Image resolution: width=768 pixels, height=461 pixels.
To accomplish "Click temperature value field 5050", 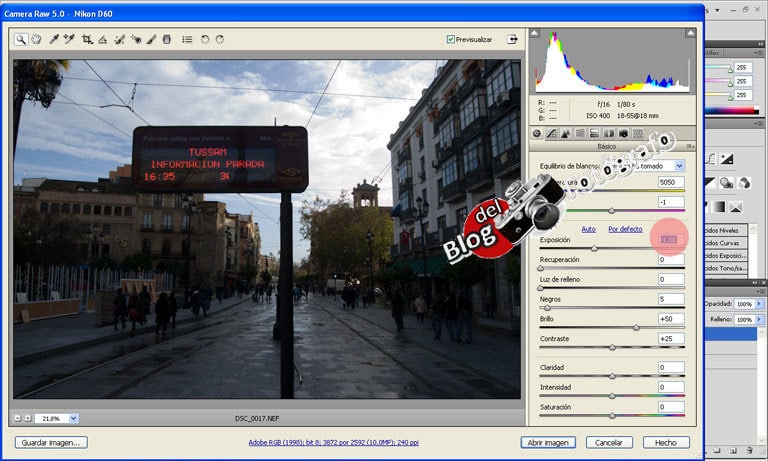I will click(671, 182).
